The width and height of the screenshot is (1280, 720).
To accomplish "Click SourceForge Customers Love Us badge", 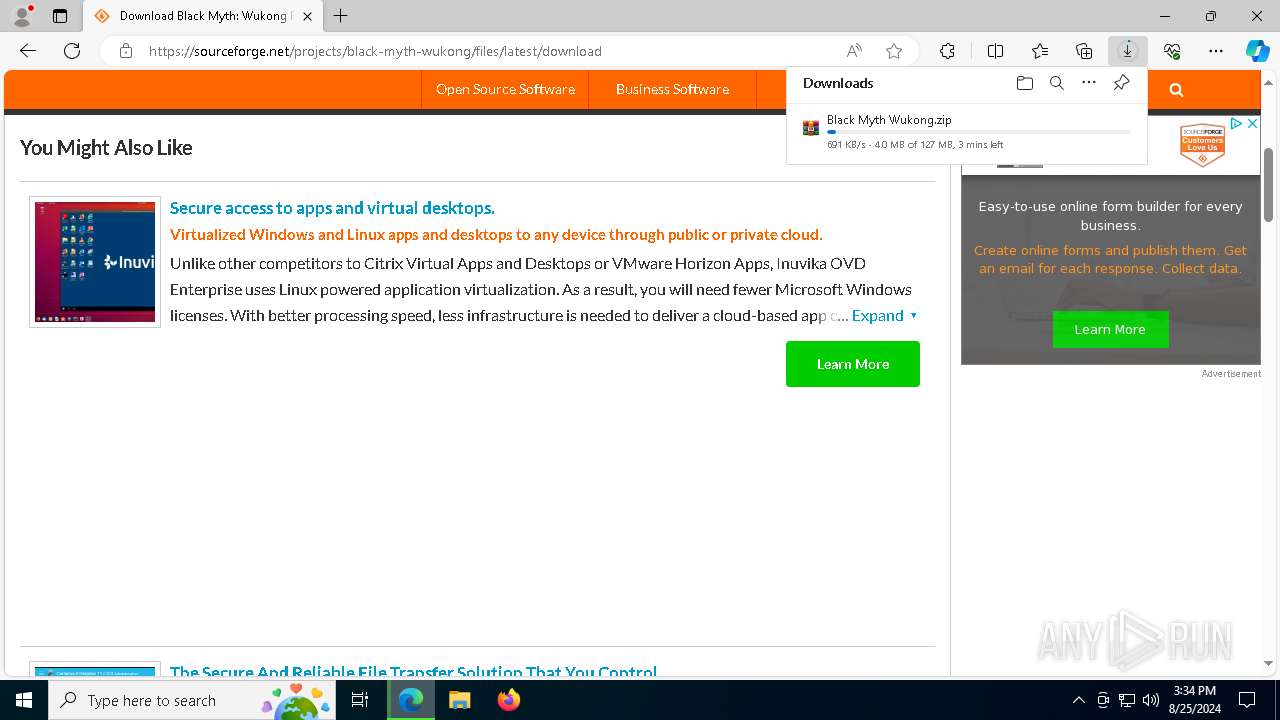I will point(1202,145).
